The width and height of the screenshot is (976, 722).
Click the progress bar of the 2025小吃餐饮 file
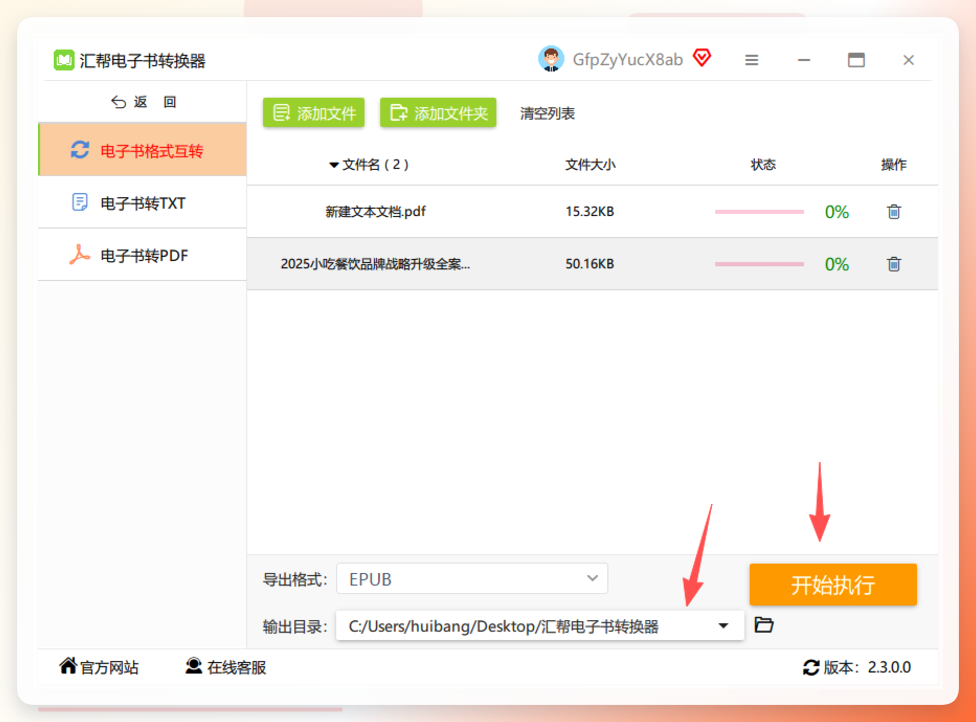(x=759, y=264)
